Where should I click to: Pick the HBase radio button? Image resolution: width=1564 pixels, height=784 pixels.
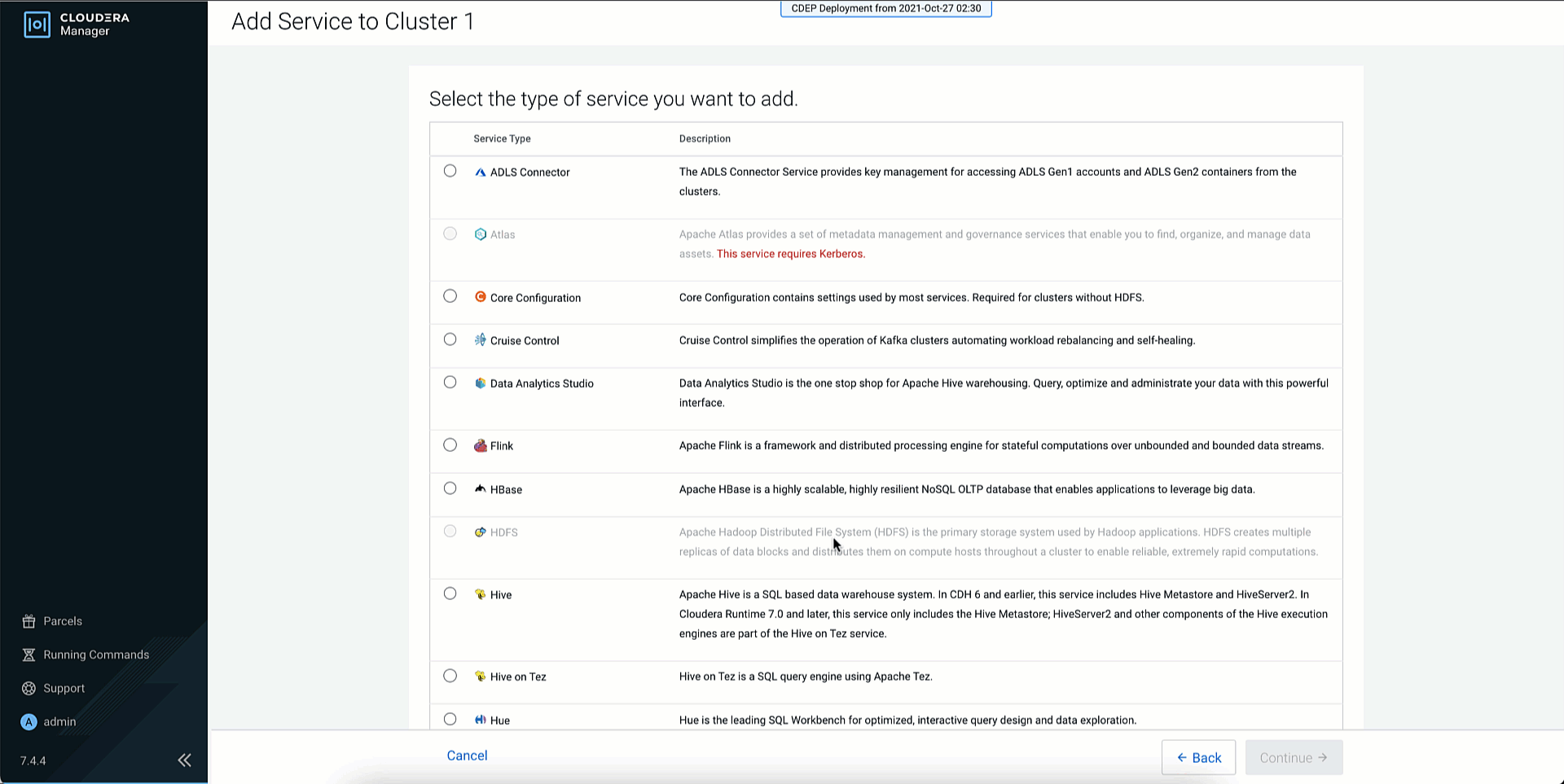[450, 488]
